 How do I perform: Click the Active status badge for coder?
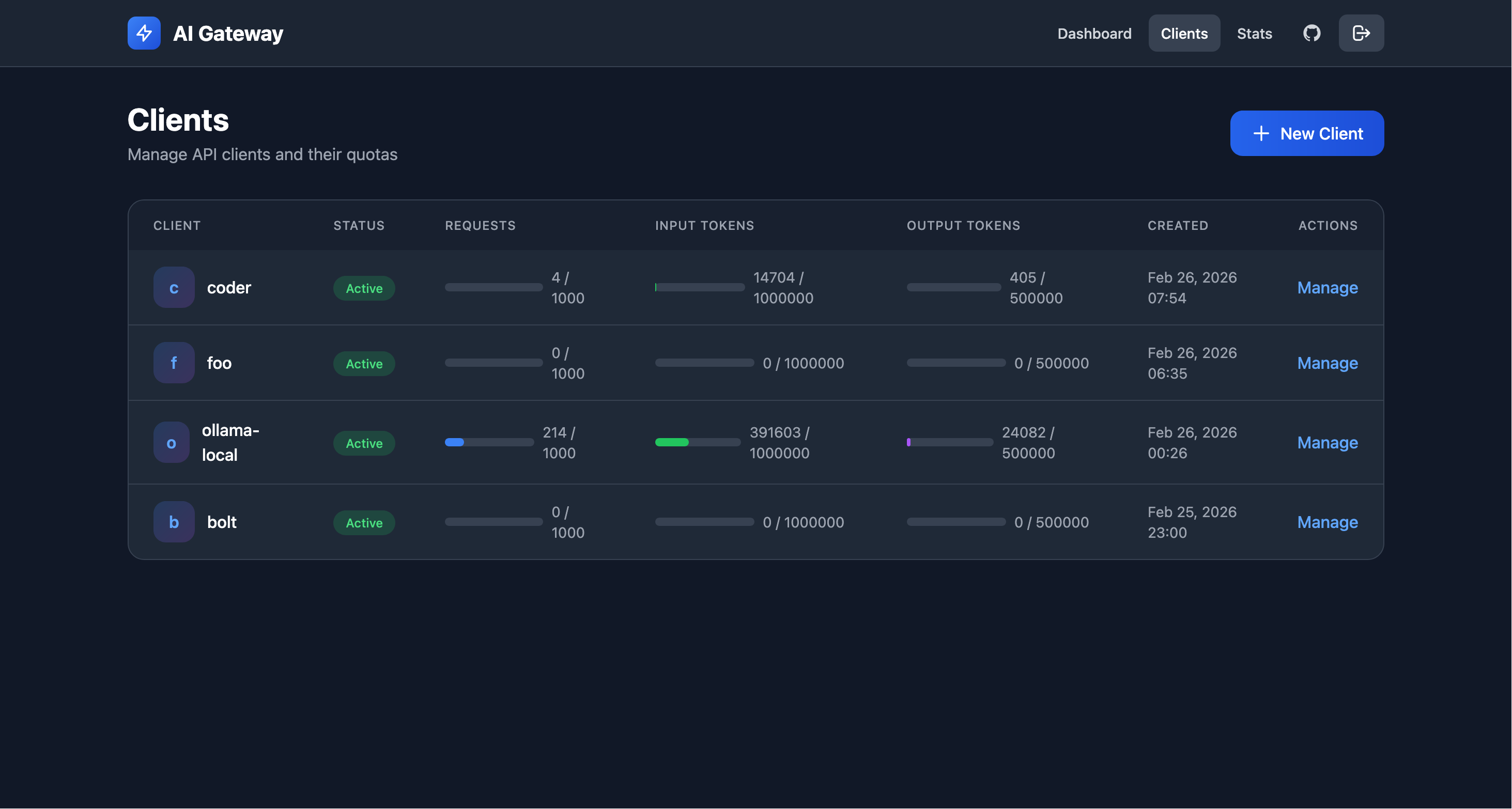pos(364,288)
